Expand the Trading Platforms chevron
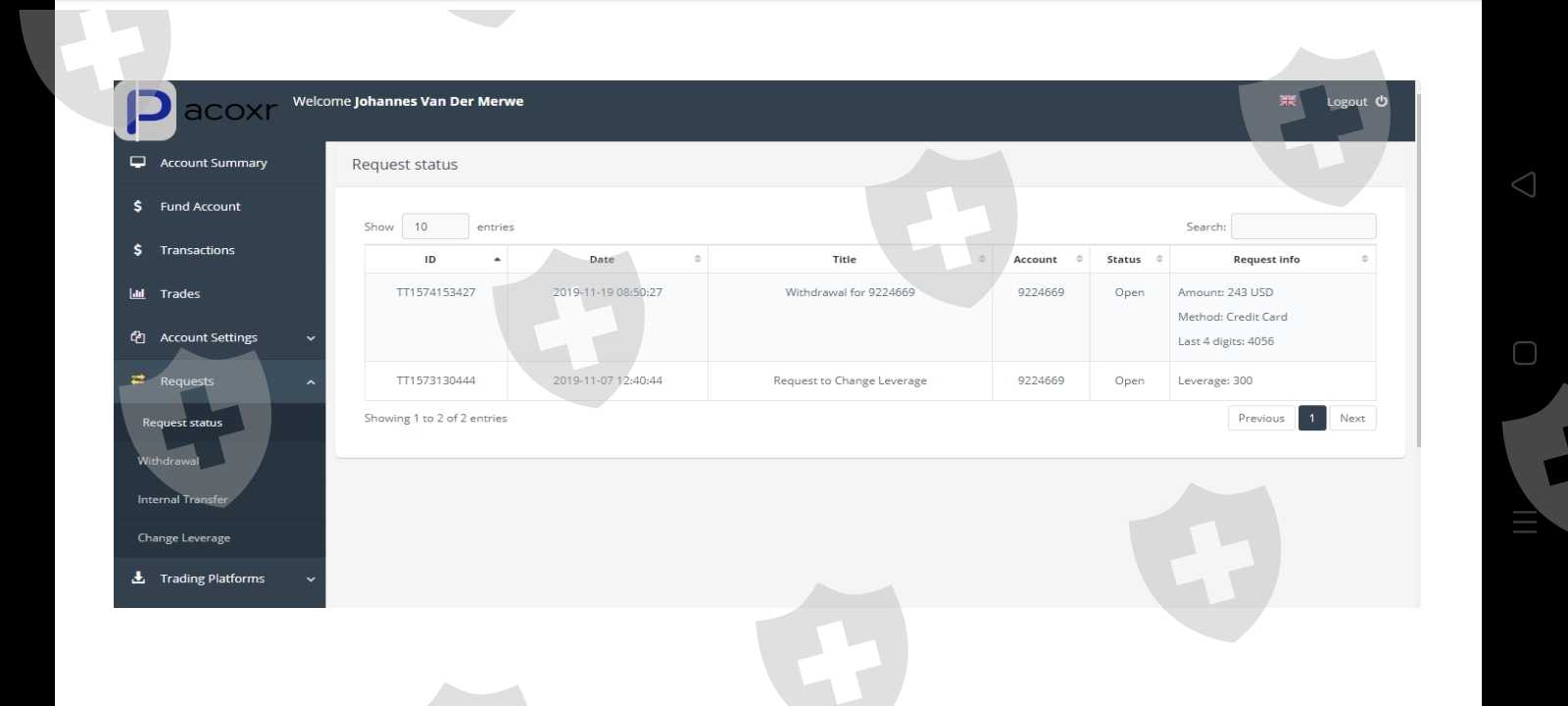Viewport: 1568px width, 706px height. pos(311,580)
